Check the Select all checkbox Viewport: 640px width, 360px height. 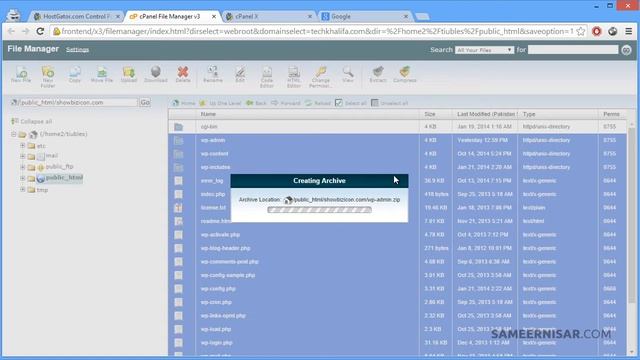pyautogui.click(x=339, y=103)
